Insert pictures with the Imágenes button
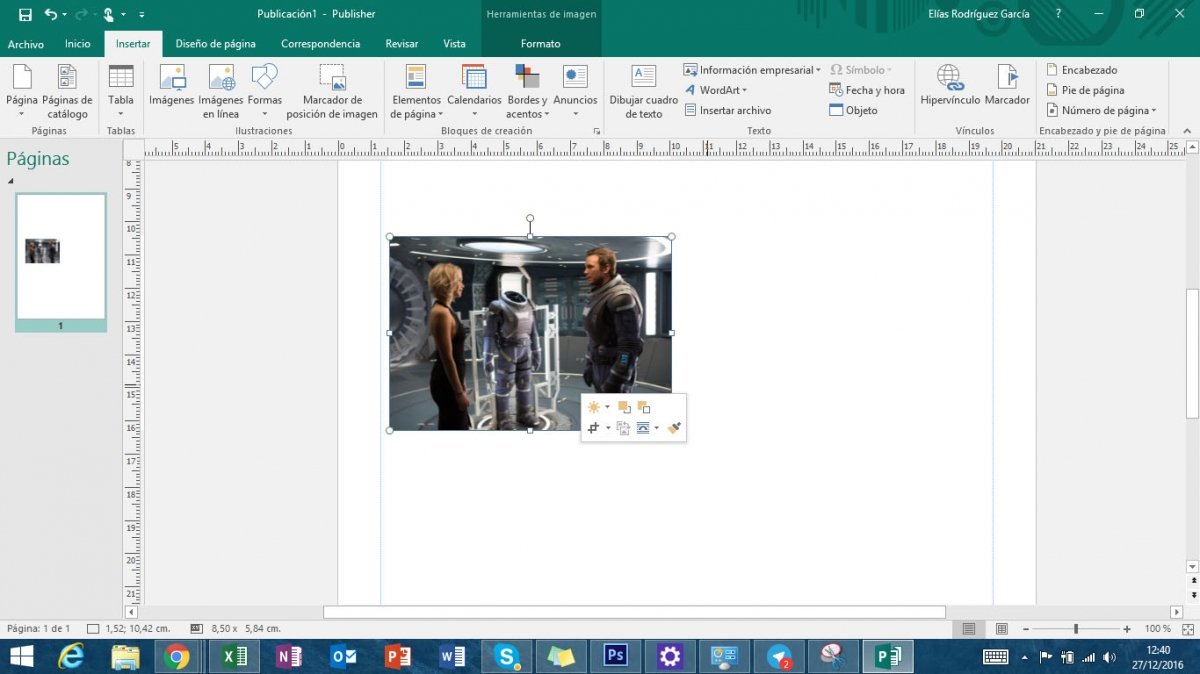The image size is (1200, 674). coord(172,85)
